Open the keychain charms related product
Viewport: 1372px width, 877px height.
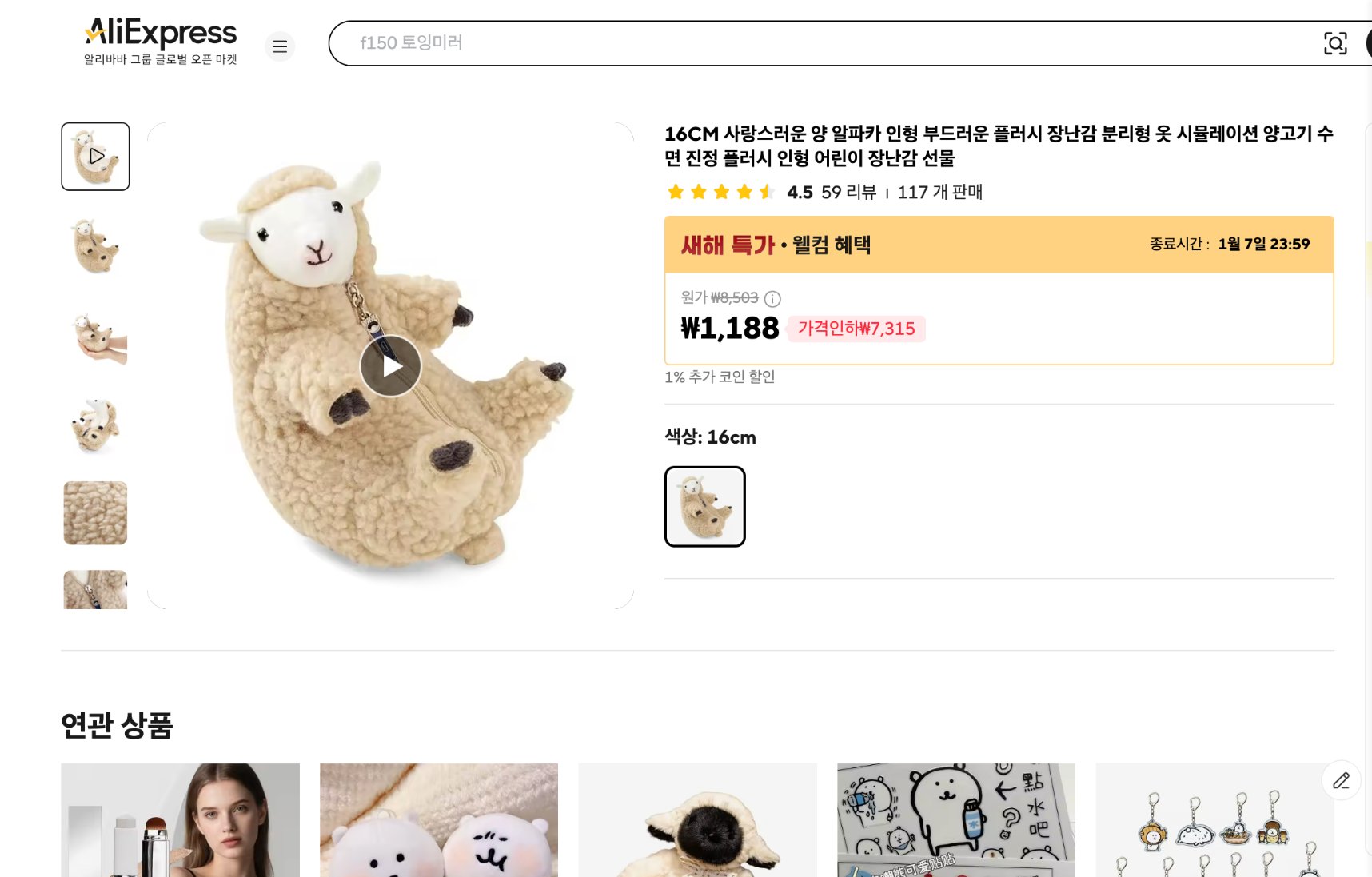coord(1214,819)
